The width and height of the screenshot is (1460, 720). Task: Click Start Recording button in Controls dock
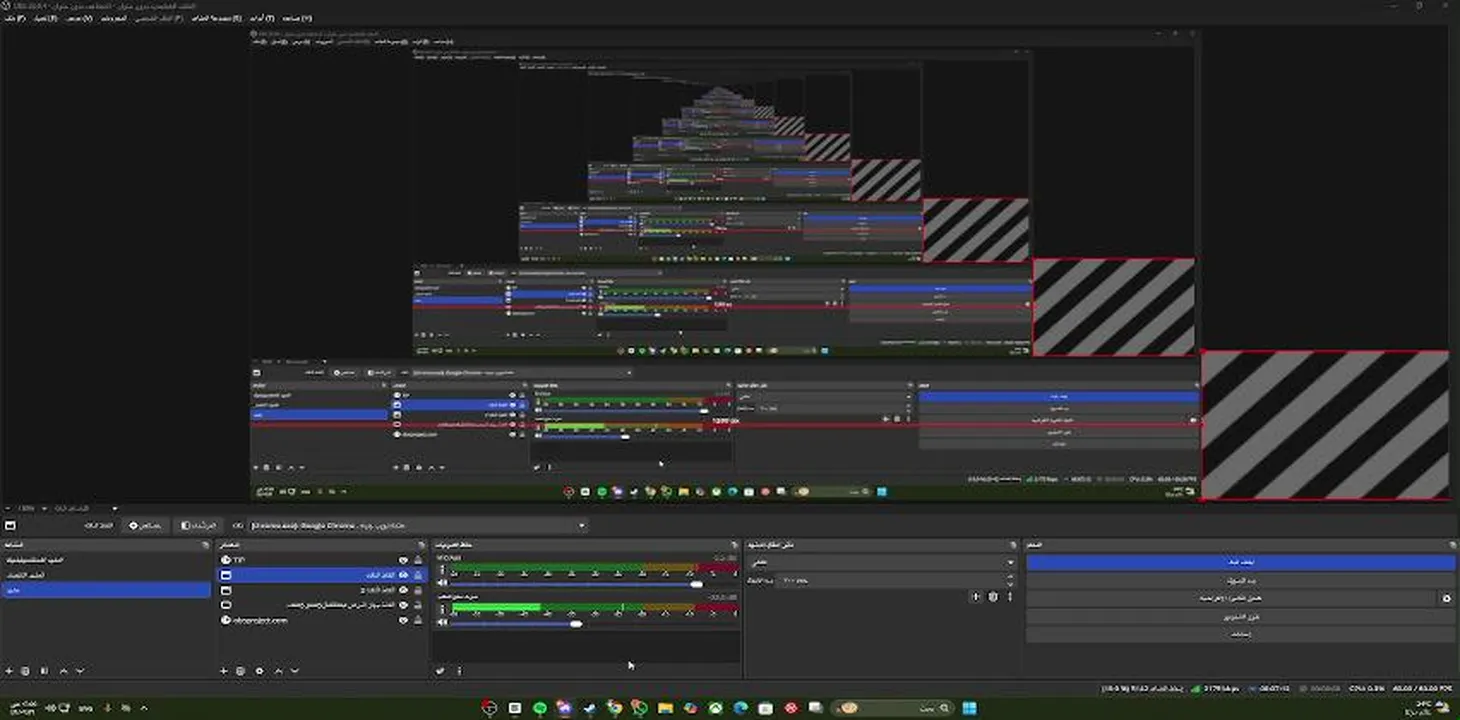click(1240, 581)
